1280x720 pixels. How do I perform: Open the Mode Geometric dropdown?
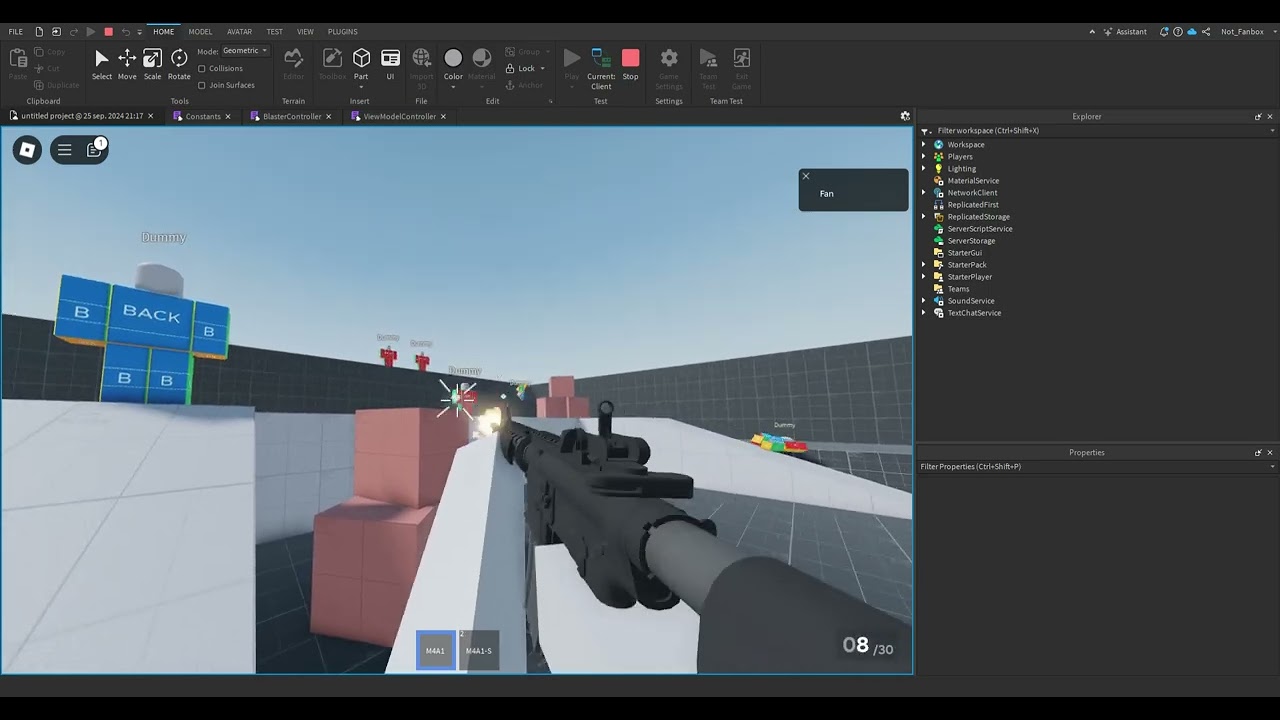point(245,51)
